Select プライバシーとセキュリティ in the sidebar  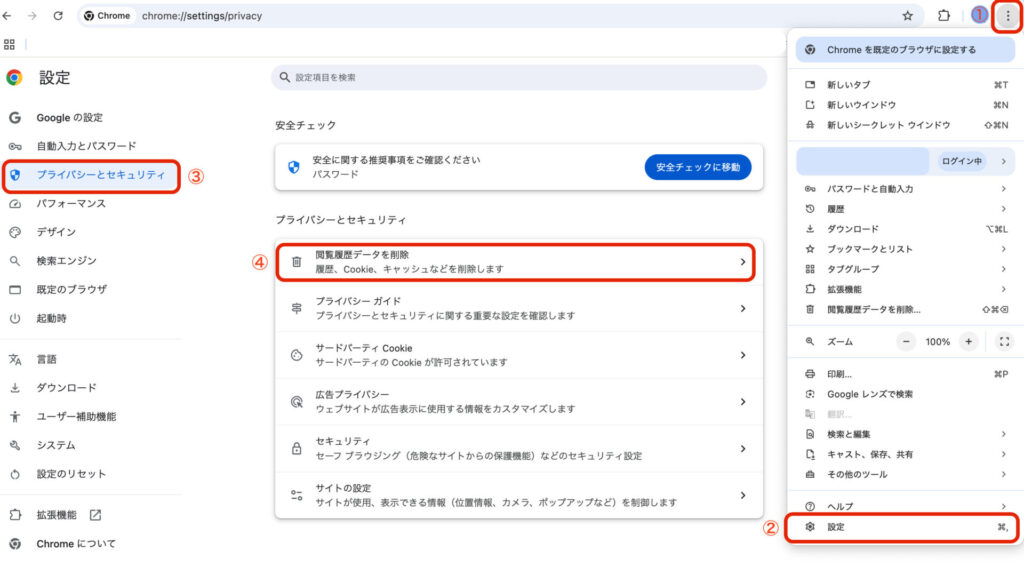(91, 175)
